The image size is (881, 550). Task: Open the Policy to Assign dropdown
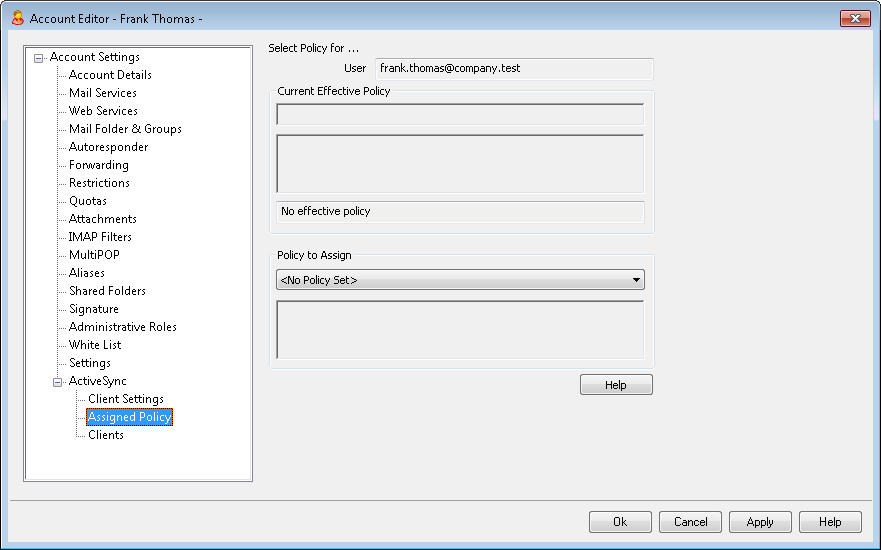pyautogui.click(x=460, y=280)
